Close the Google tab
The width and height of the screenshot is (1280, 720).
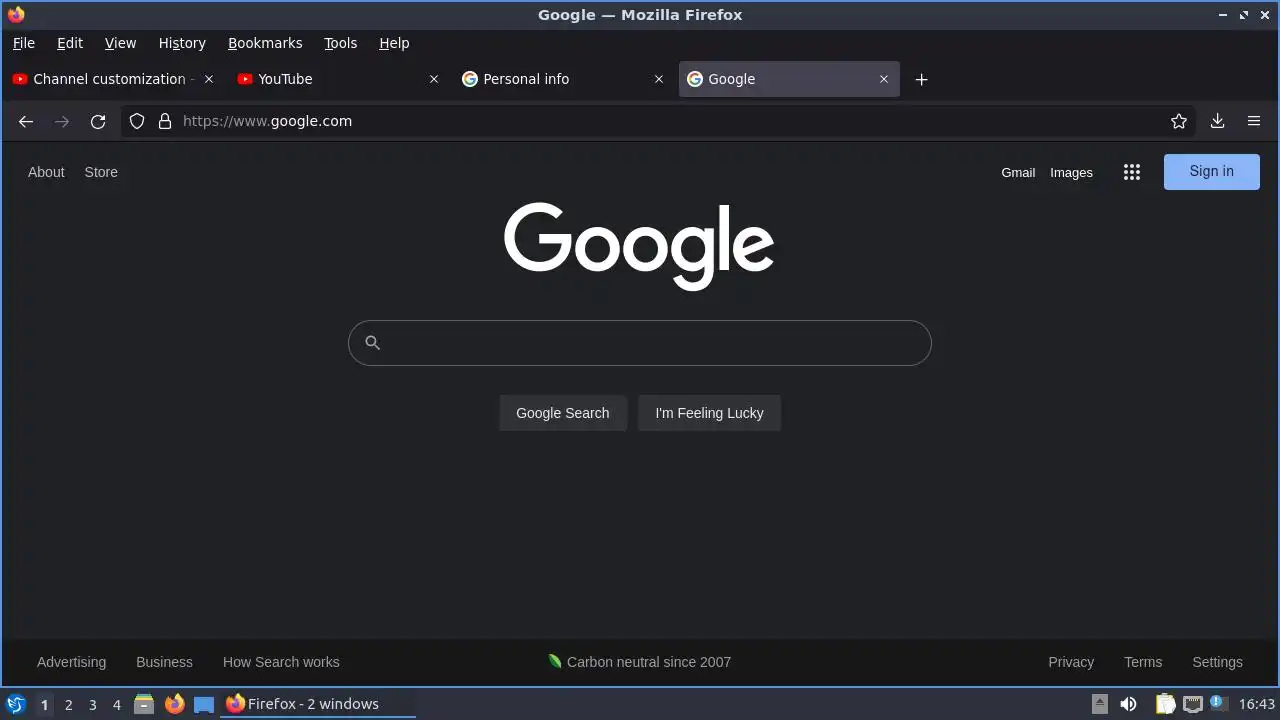point(884,79)
